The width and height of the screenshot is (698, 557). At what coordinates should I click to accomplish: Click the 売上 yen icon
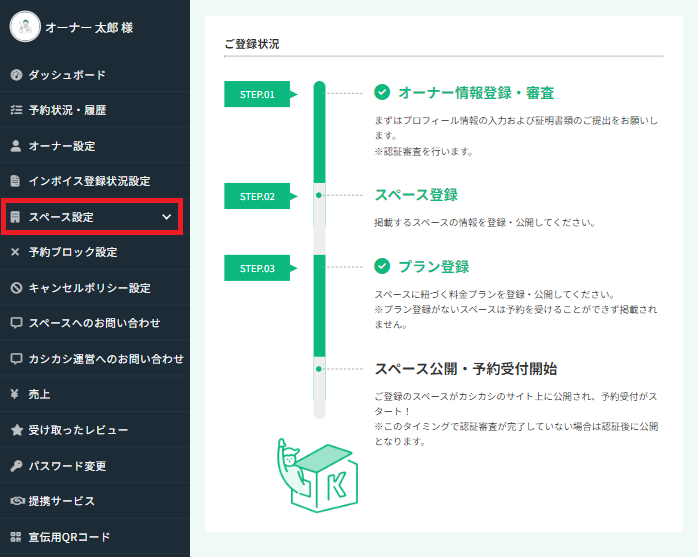[15, 394]
